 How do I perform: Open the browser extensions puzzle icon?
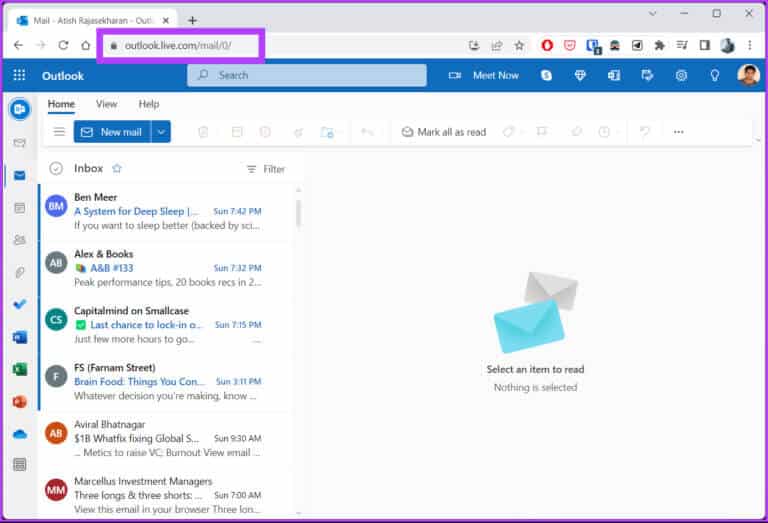tap(659, 46)
